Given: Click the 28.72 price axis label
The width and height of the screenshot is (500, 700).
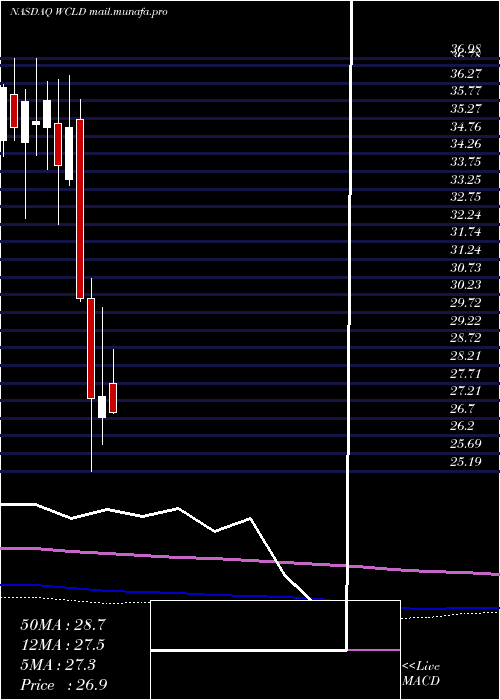Looking at the screenshot, I should click(x=467, y=338).
